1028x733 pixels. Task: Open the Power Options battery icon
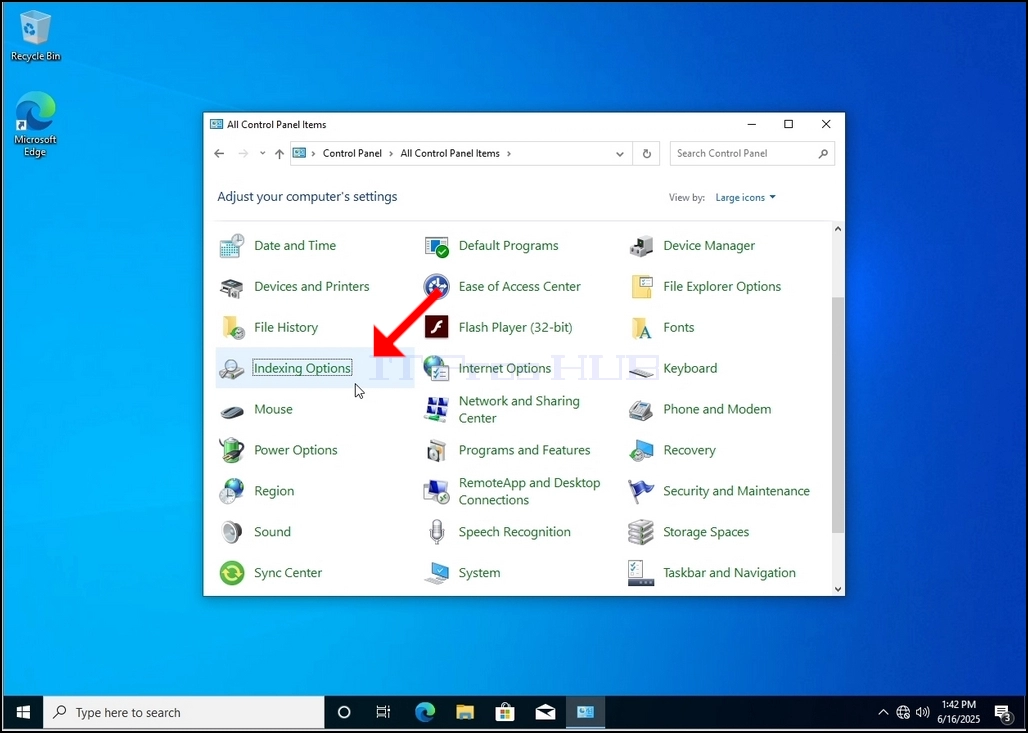tap(231, 450)
